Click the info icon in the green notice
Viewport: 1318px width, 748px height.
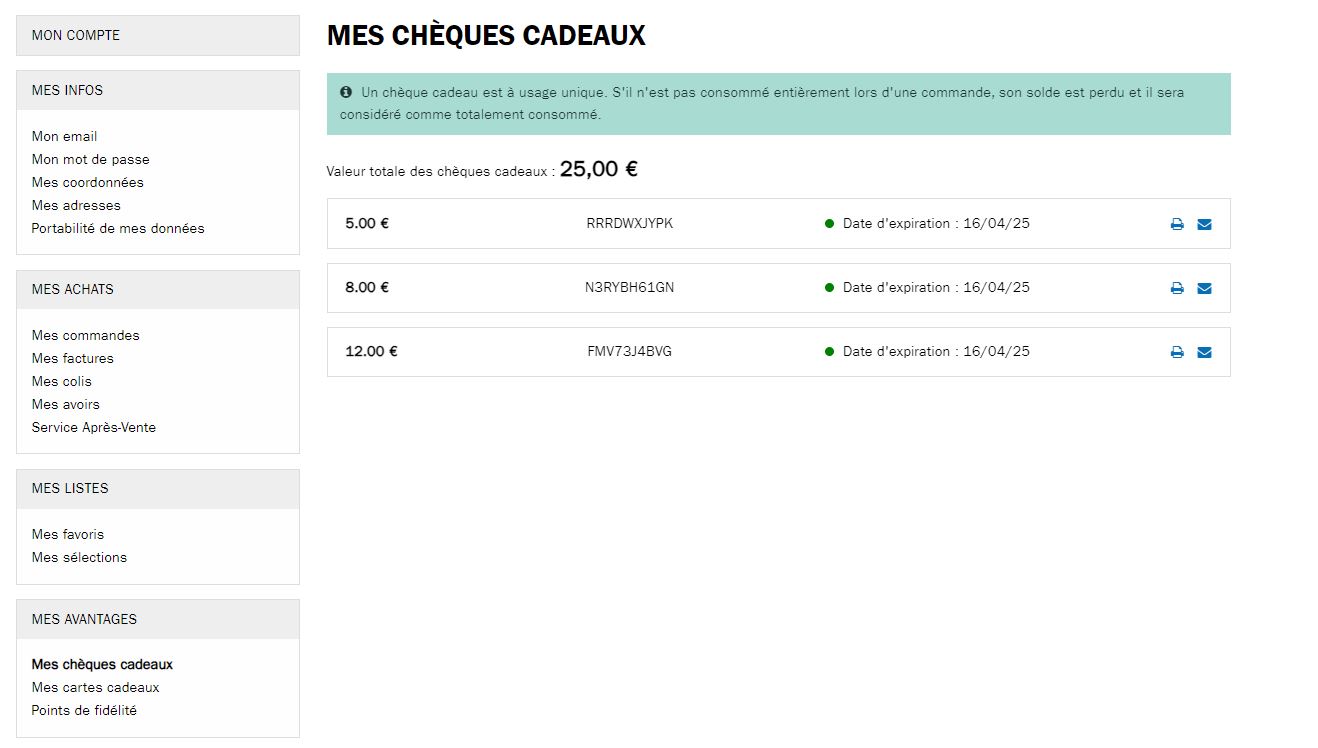(x=346, y=92)
